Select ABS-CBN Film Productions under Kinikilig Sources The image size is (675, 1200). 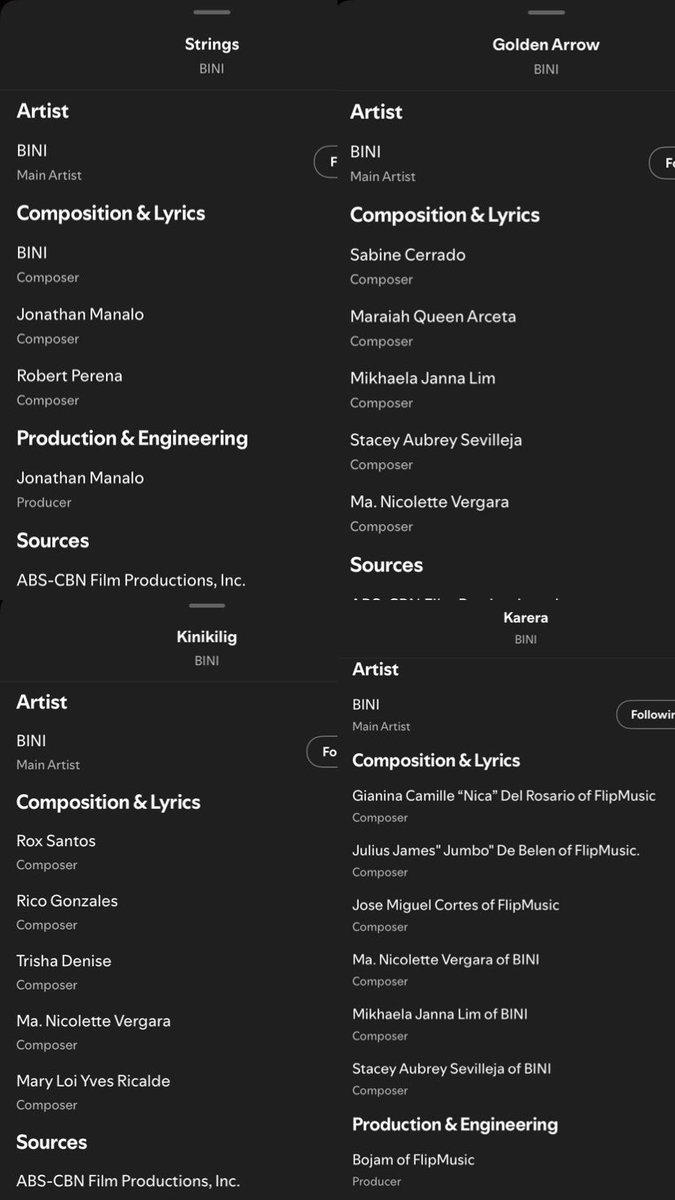pyautogui.click(x=128, y=1181)
